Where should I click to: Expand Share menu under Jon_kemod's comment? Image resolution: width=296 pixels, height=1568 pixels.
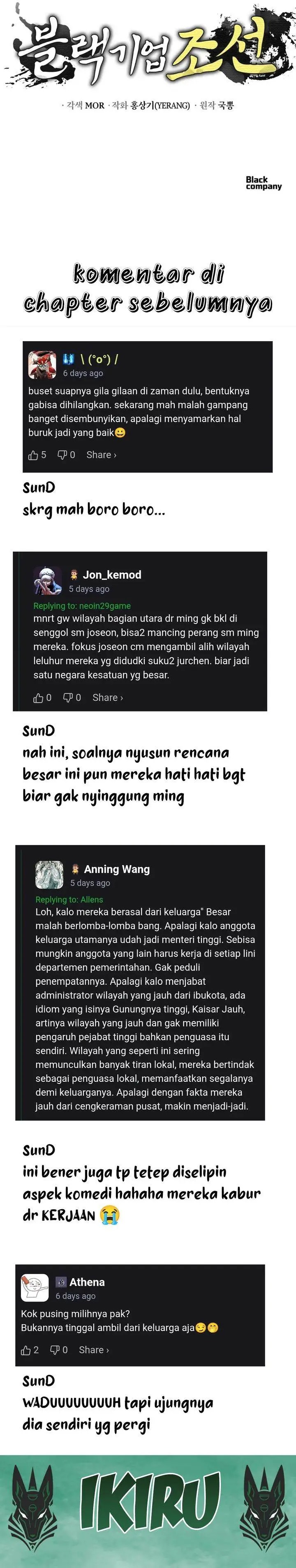(107, 697)
